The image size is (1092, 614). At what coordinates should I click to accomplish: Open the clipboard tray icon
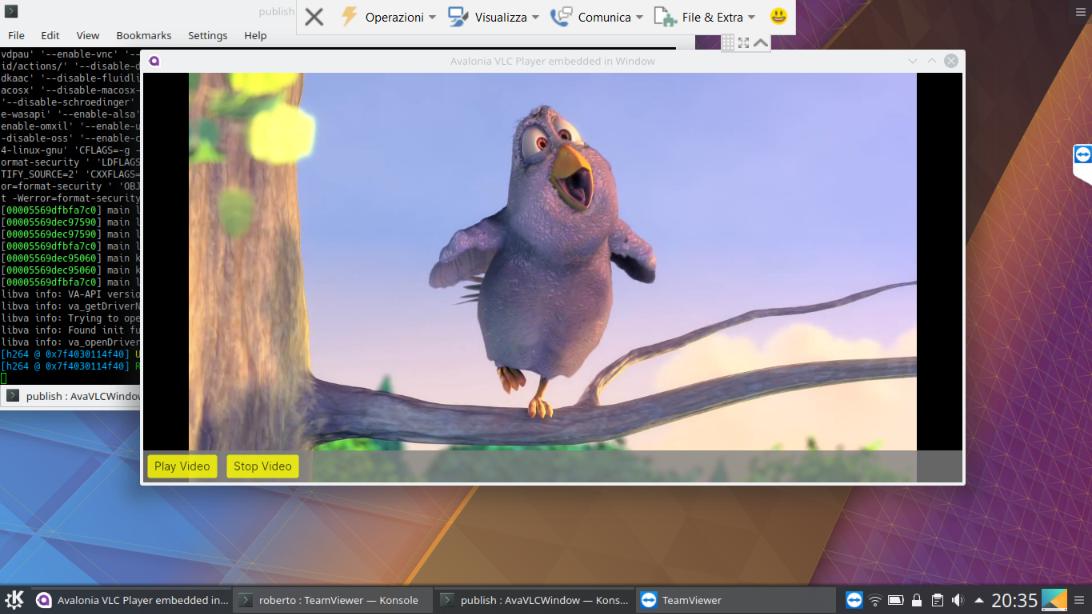point(937,600)
